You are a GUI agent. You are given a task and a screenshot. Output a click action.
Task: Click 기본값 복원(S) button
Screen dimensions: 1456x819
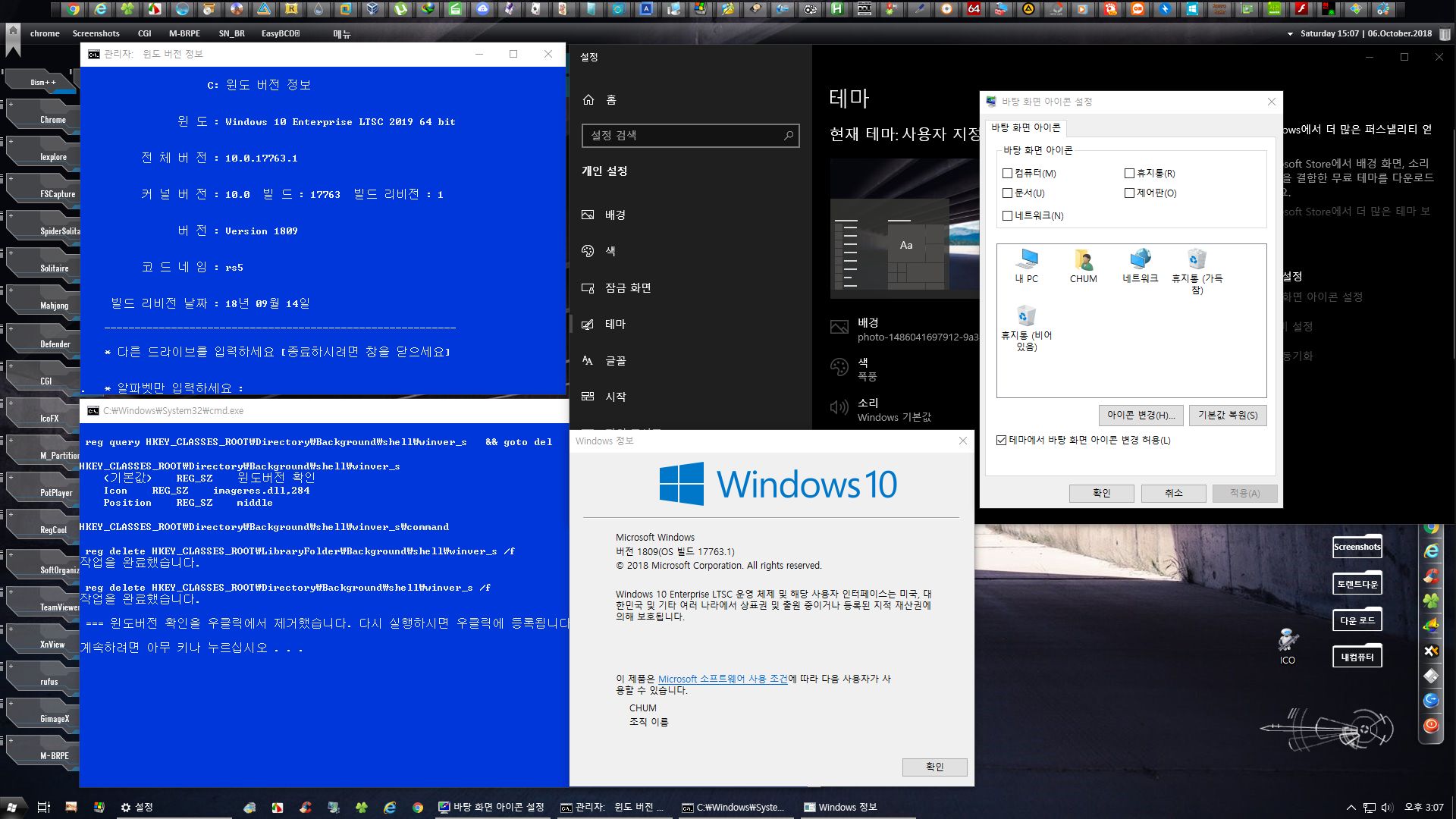(x=1227, y=416)
